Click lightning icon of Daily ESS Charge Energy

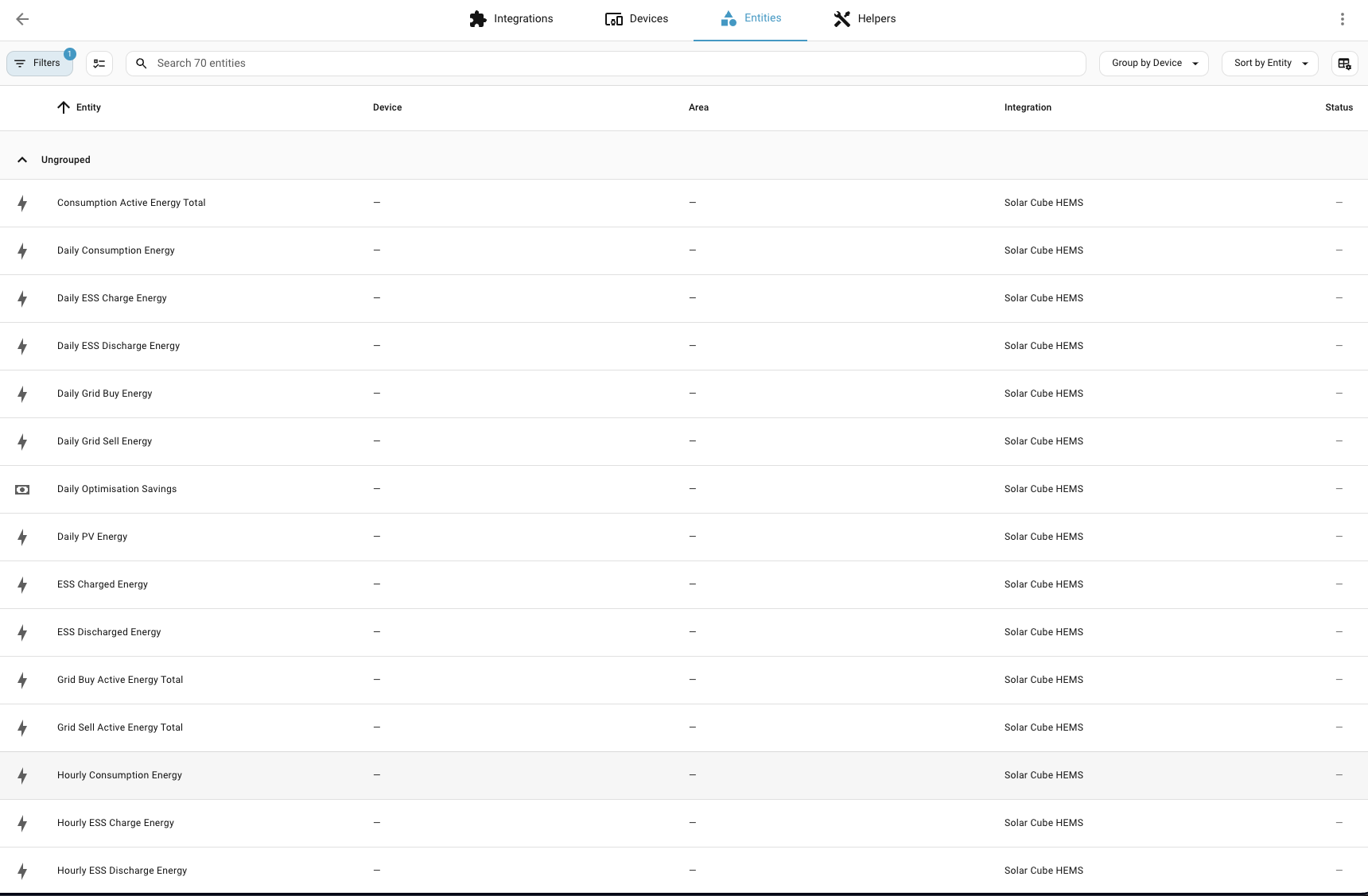tap(22, 299)
